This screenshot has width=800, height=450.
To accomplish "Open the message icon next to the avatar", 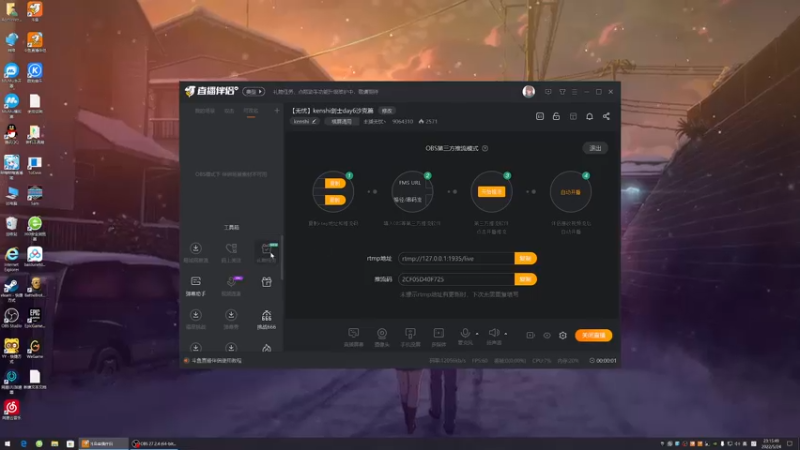I will tap(548, 92).
